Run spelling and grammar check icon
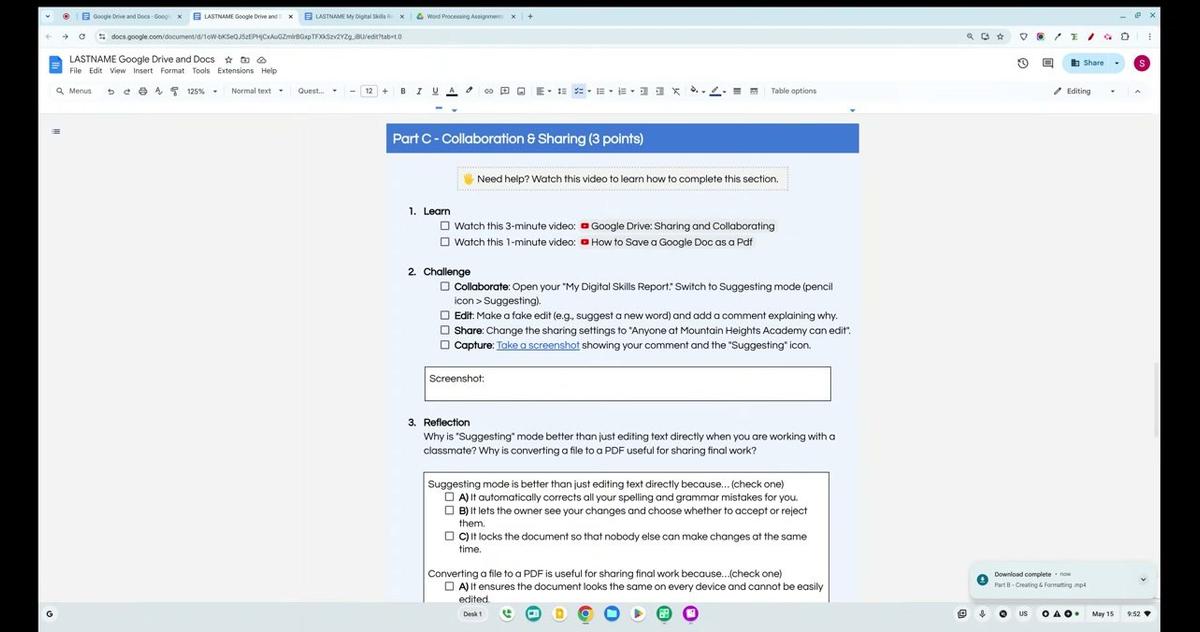1200x632 pixels. click(x=158, y=91)
